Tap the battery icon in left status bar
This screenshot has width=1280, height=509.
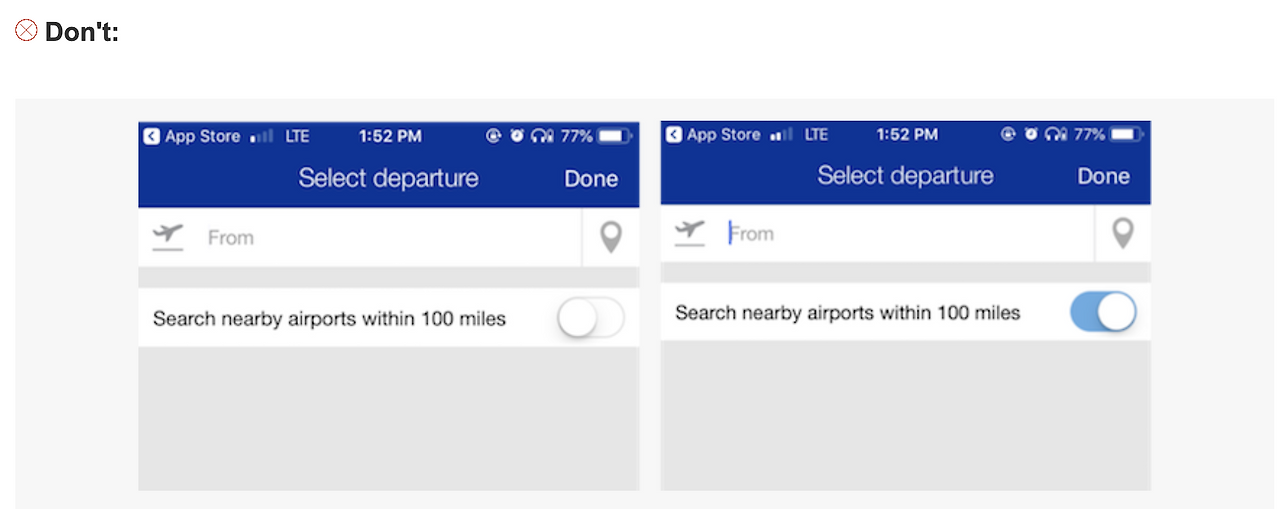point(614,136)
